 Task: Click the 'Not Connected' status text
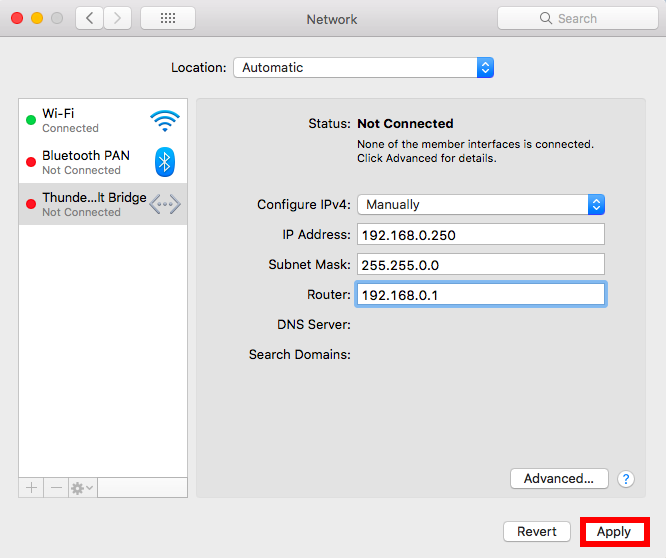(x=405, y=124)
